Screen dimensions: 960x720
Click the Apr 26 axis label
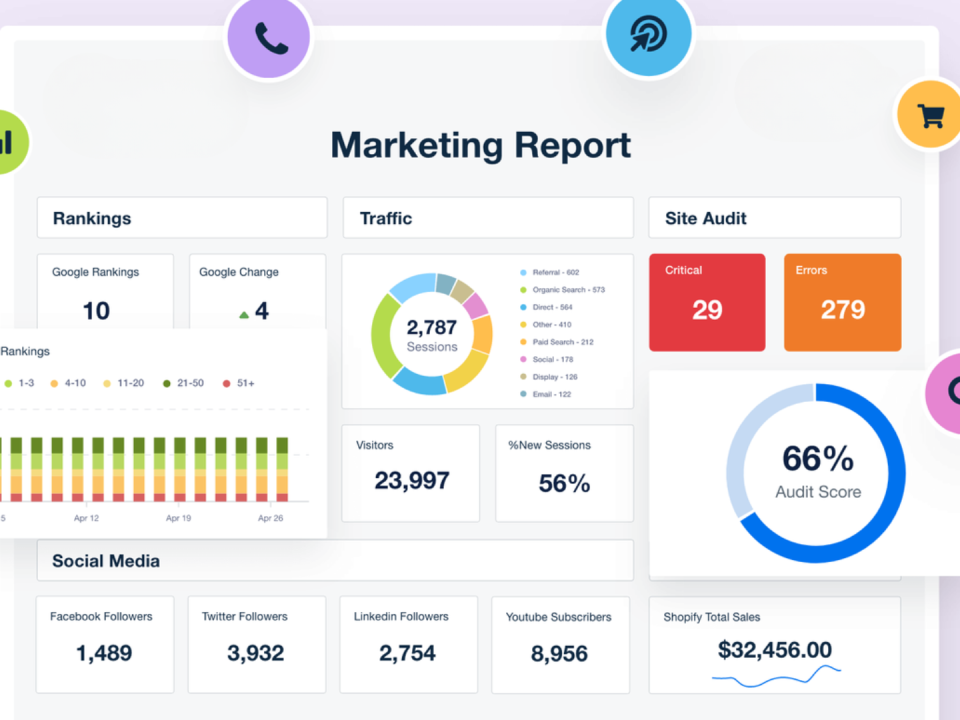point(270,518)
